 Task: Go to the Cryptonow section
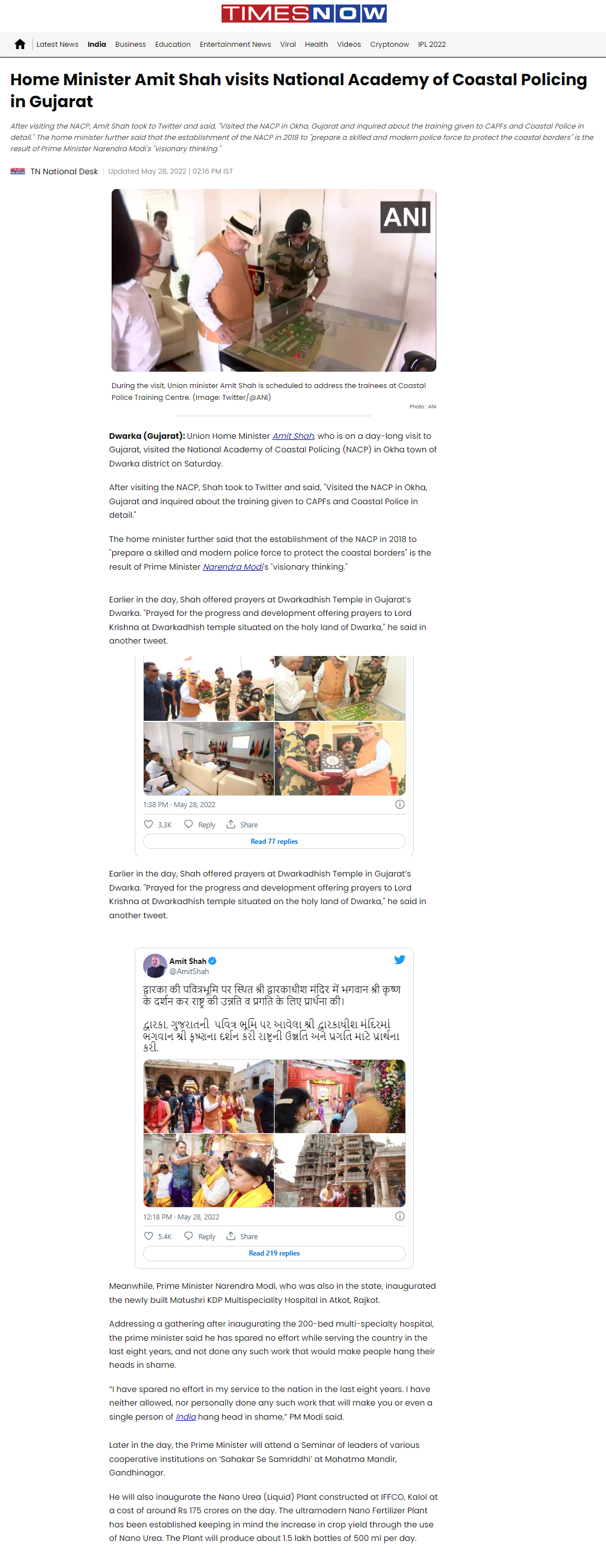(x=390, y=45)
